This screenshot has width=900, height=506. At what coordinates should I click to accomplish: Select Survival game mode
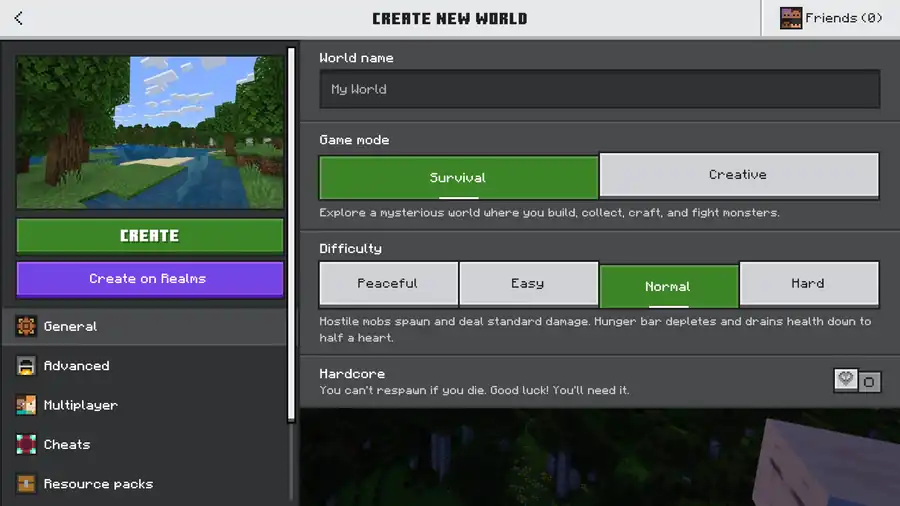pos(458,177)
